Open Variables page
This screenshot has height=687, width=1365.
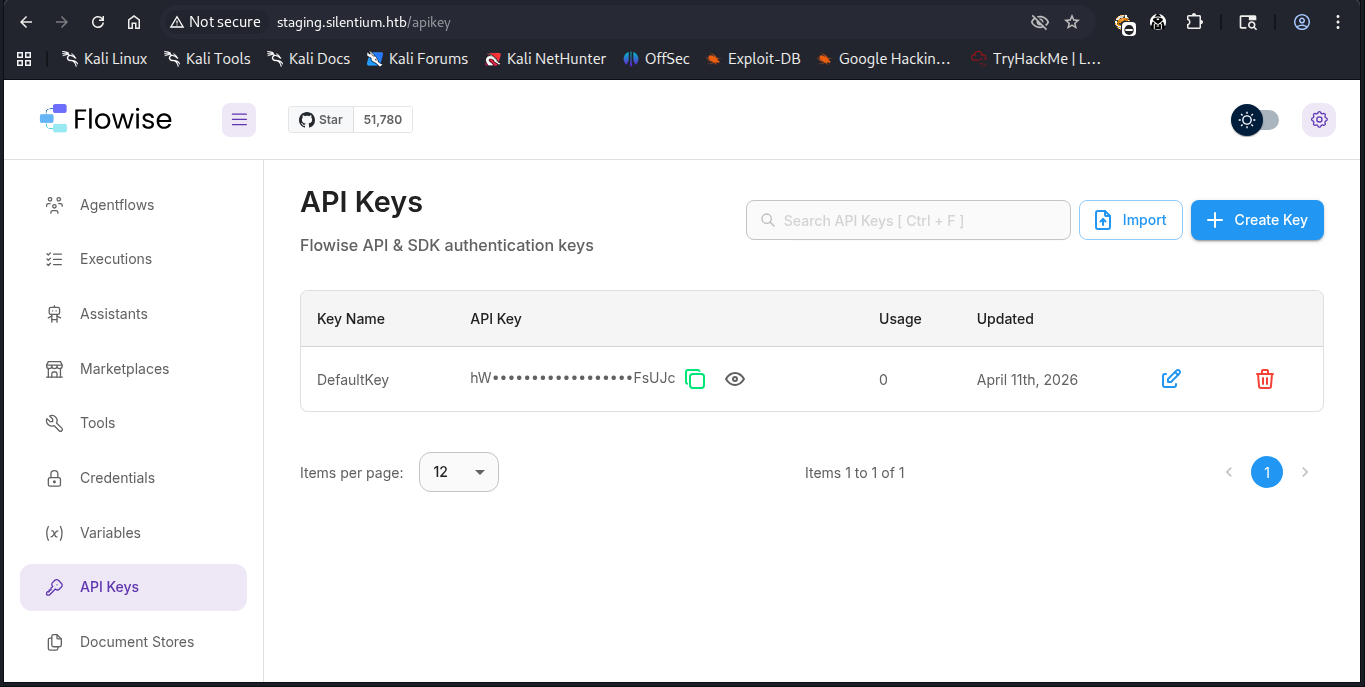[133, 533]
